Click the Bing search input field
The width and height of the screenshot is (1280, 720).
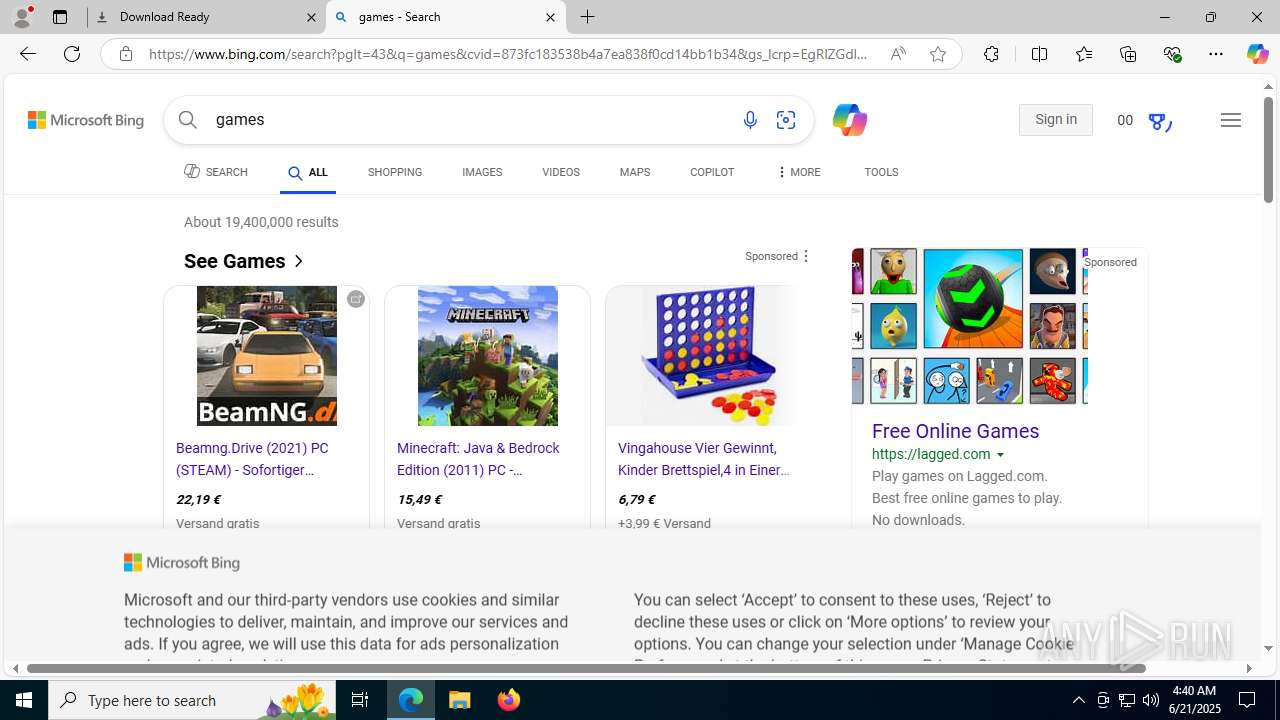[x=470, y=120]
